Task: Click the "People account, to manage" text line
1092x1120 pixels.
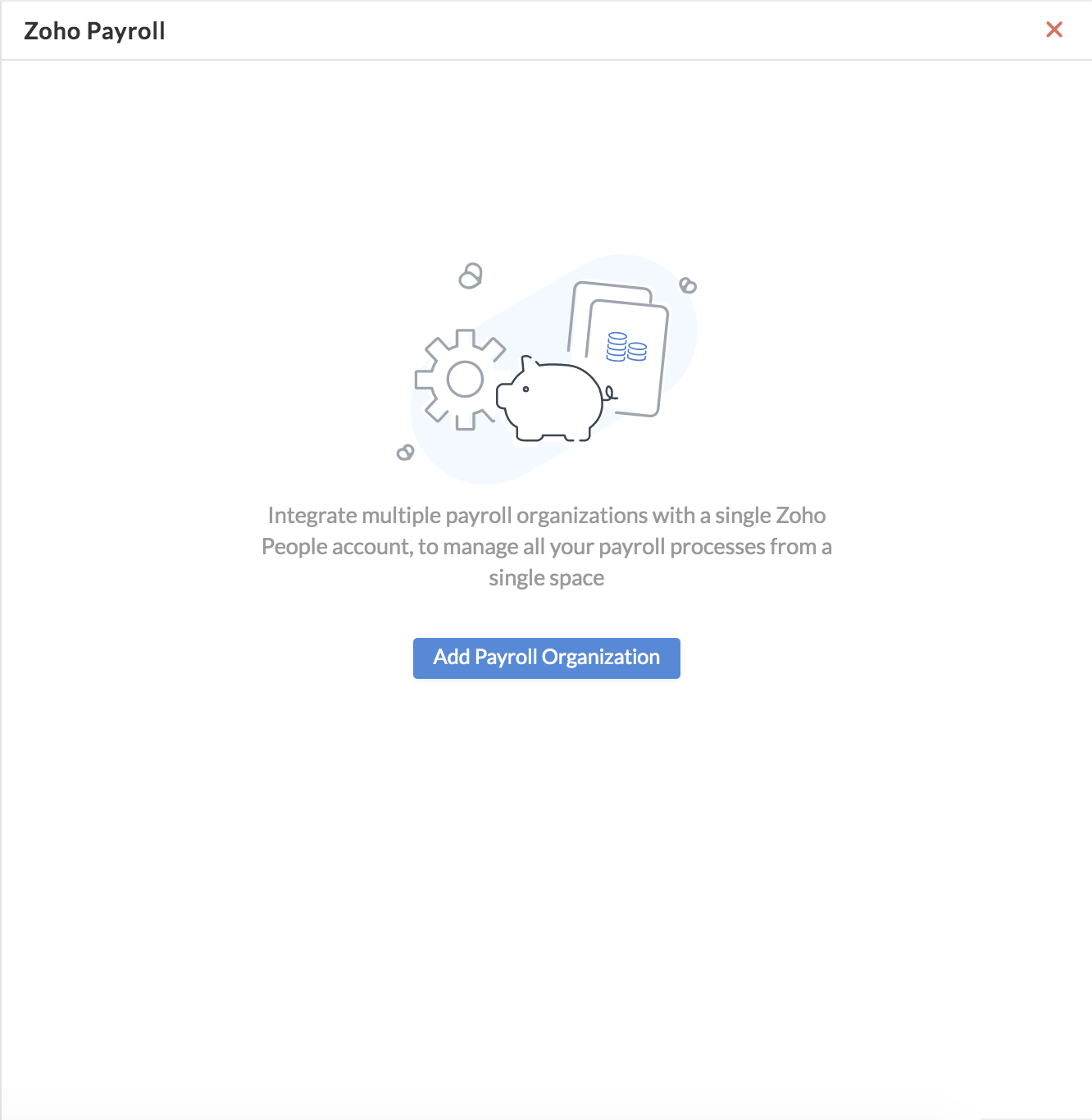Action: 547,546
